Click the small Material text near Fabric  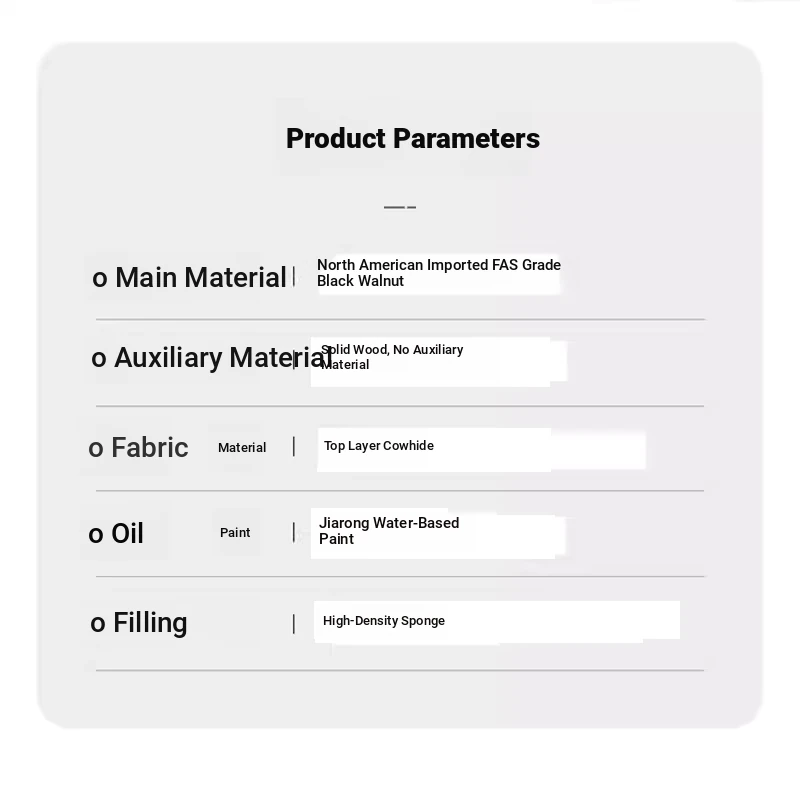coord(242,447)
